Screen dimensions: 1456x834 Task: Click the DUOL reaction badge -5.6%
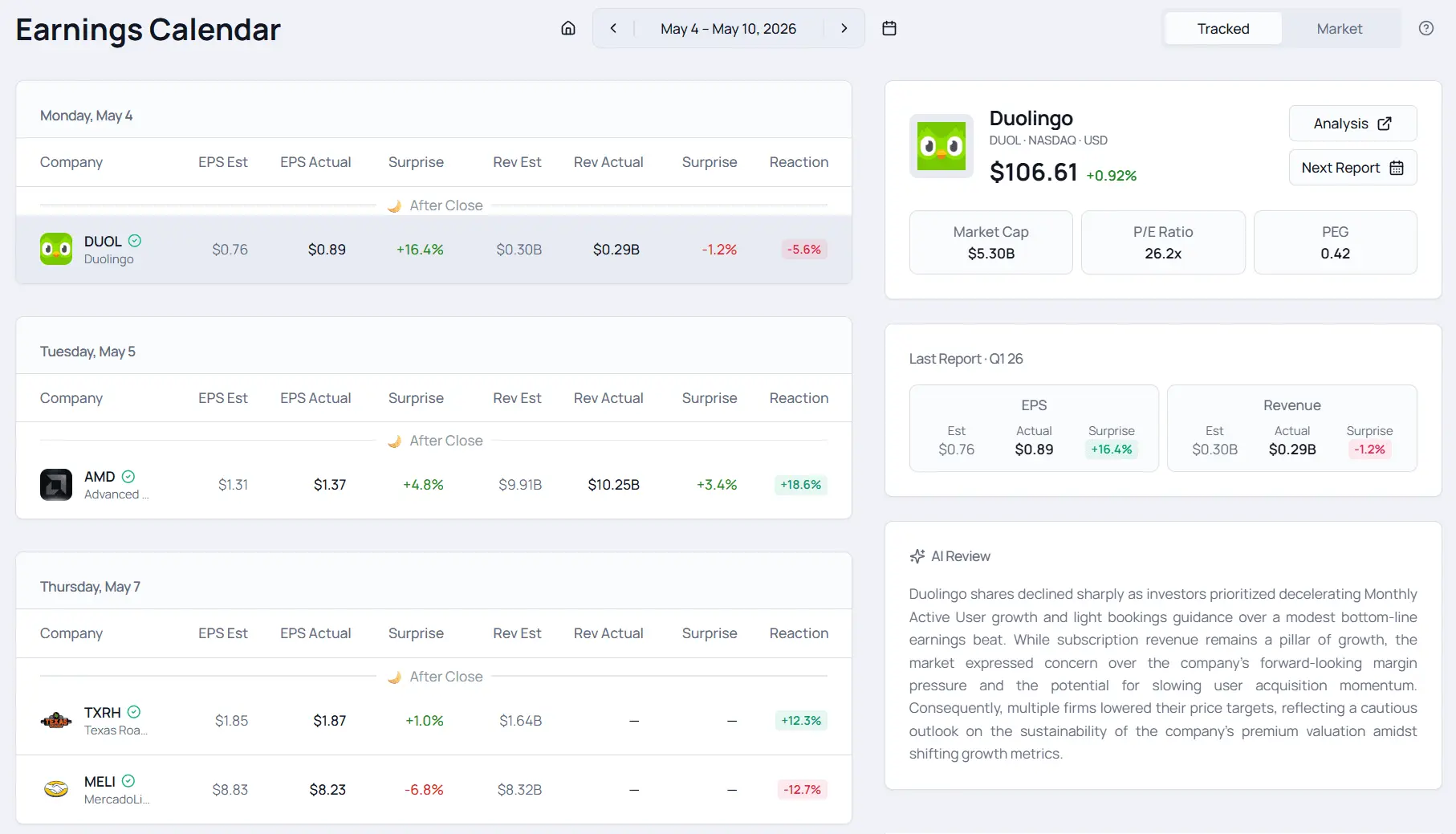(x=804, y=250)
